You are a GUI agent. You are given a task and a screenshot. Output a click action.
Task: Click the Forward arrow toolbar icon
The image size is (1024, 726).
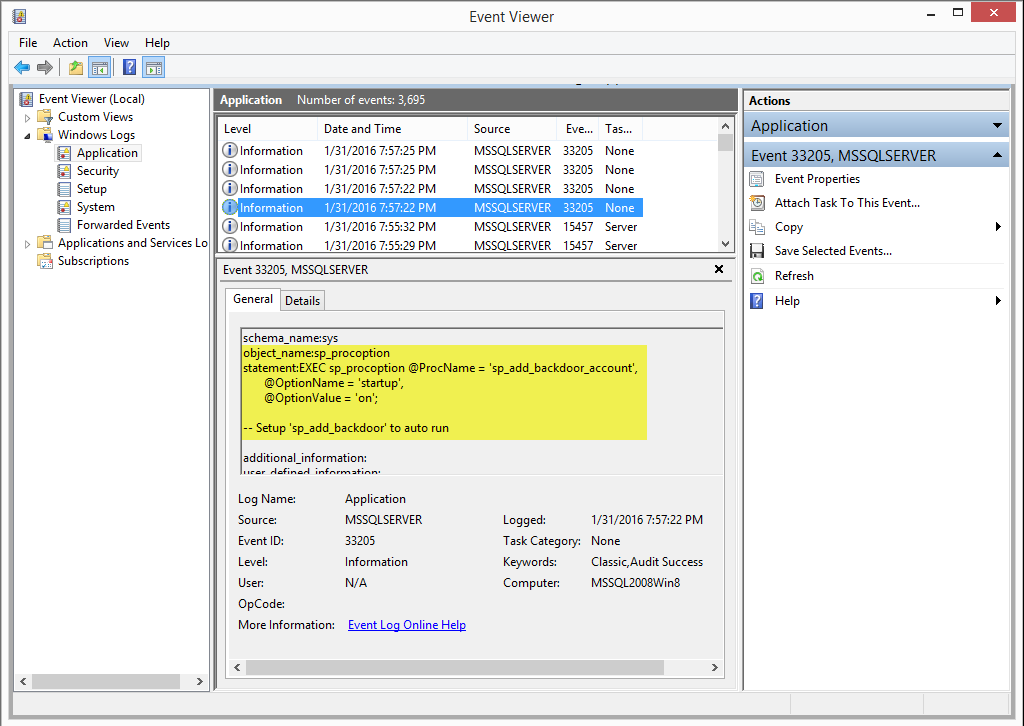(x=45, y=67)
